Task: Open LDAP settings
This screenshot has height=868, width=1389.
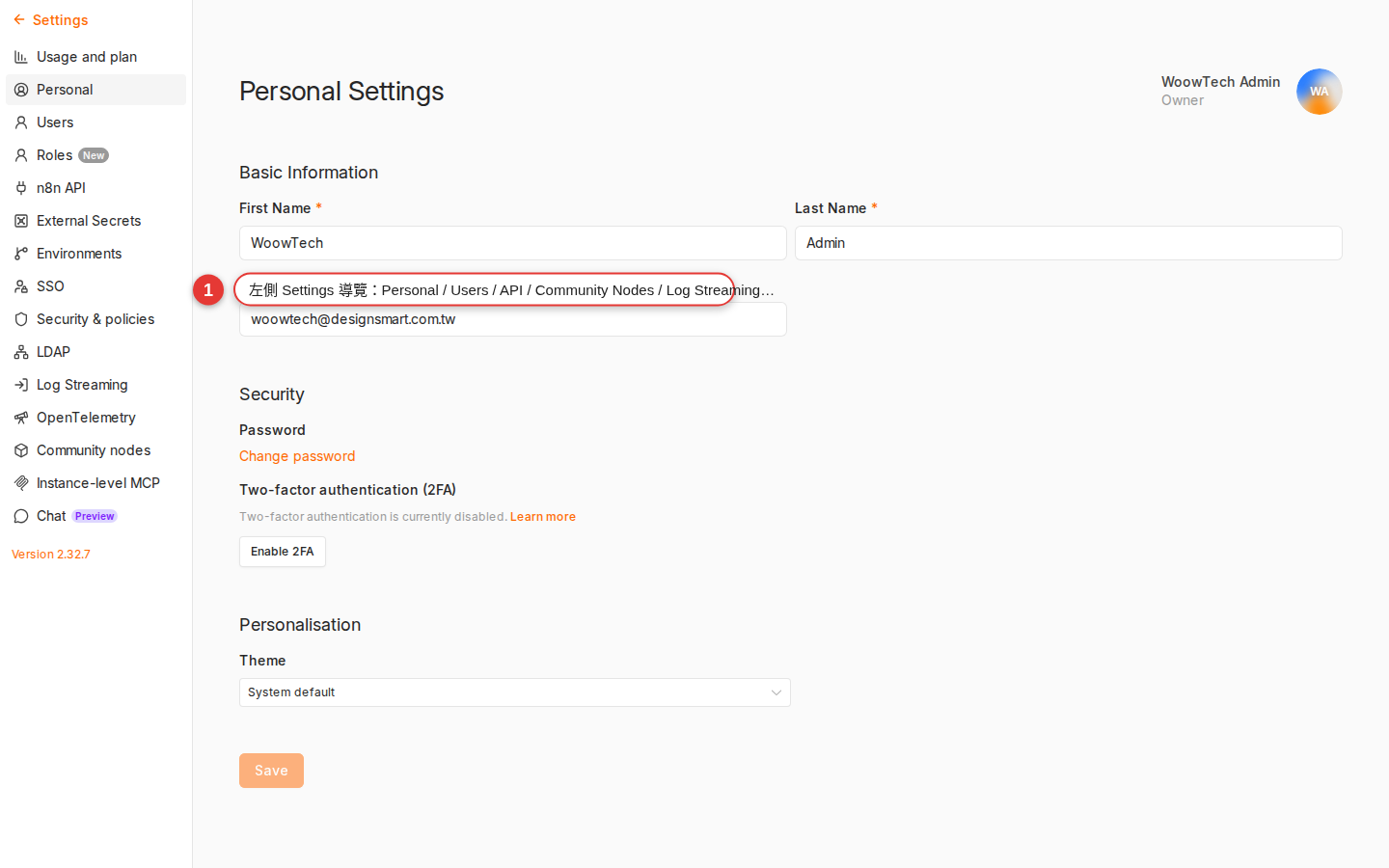Action: click(95, 352)
